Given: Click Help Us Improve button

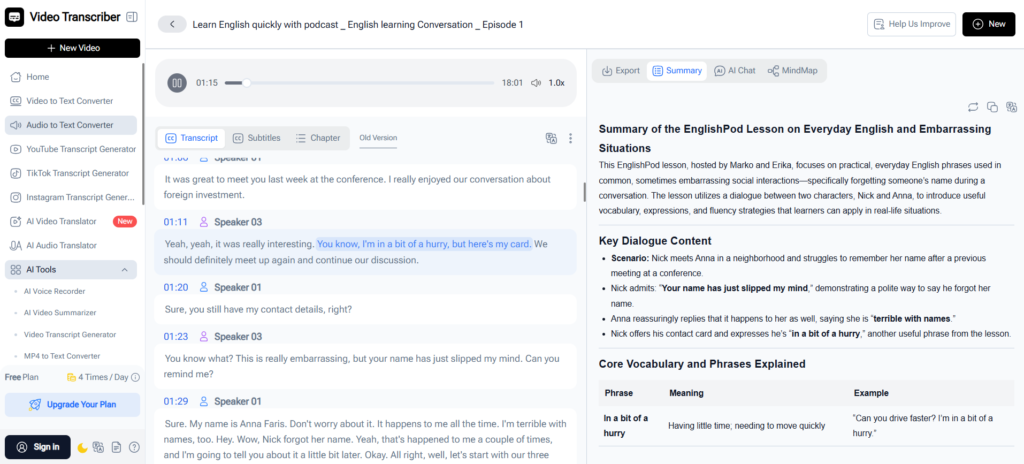Looking at the screenshot, I should [x=912, y=24].
